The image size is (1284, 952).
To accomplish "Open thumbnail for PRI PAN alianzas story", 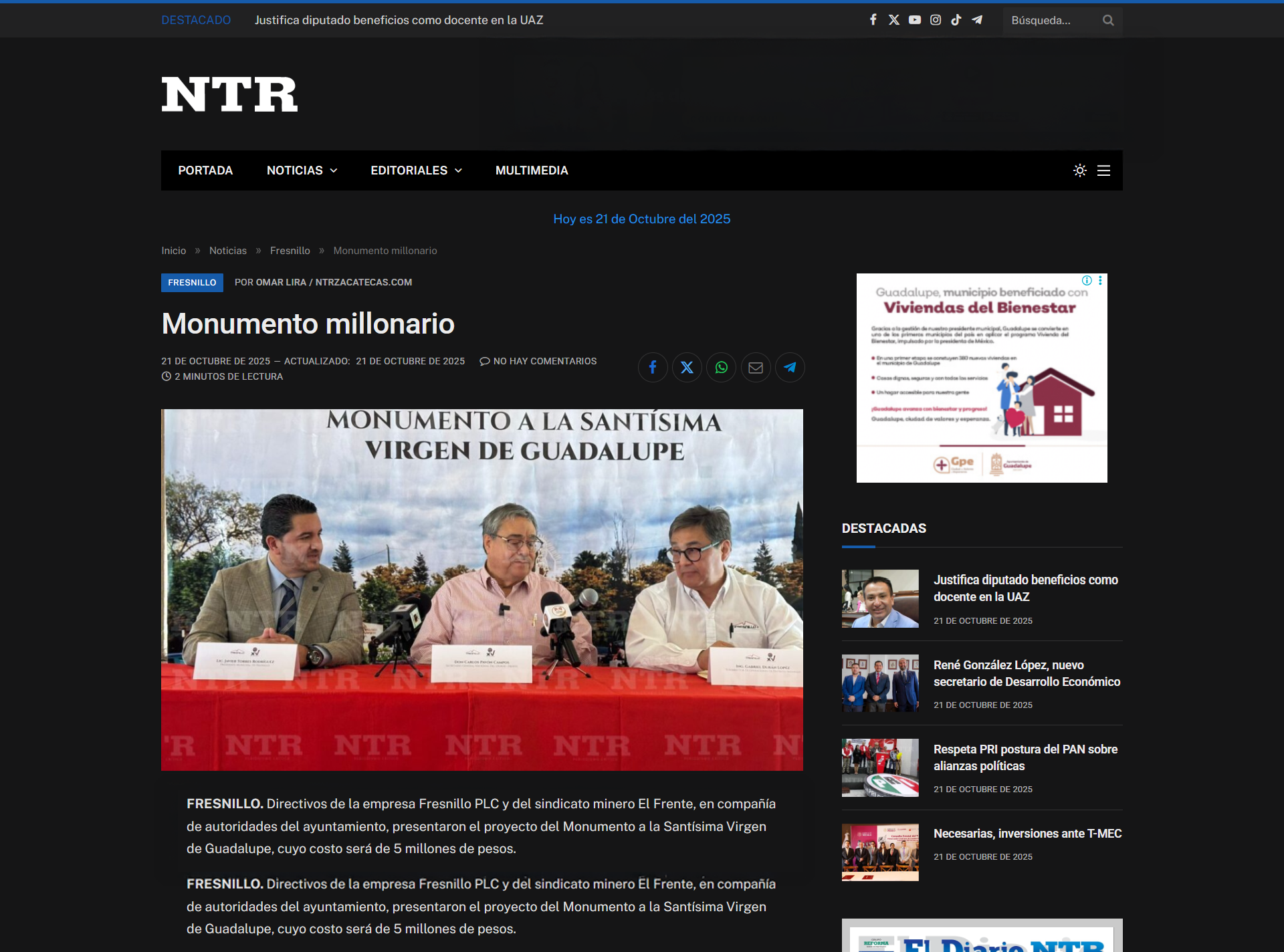I will 880,767.
